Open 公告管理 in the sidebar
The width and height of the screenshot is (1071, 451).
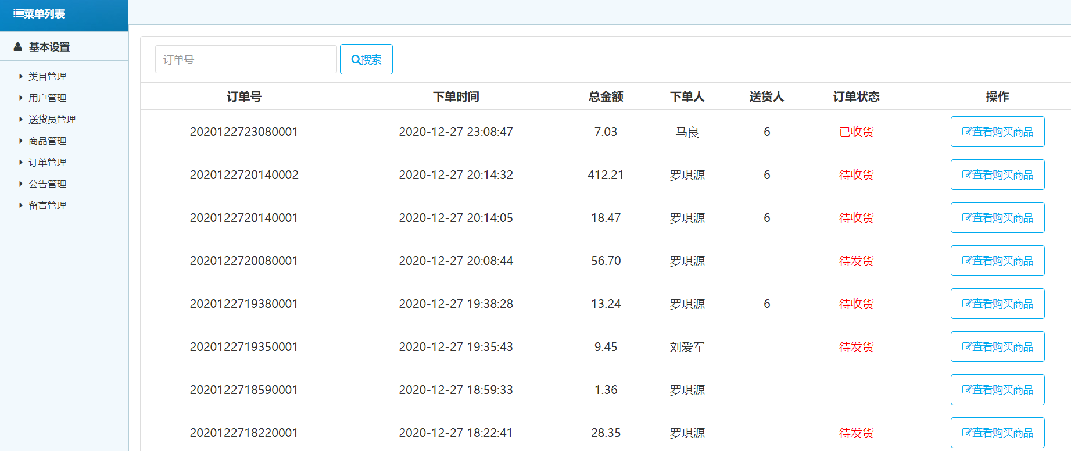click(47, 184)
